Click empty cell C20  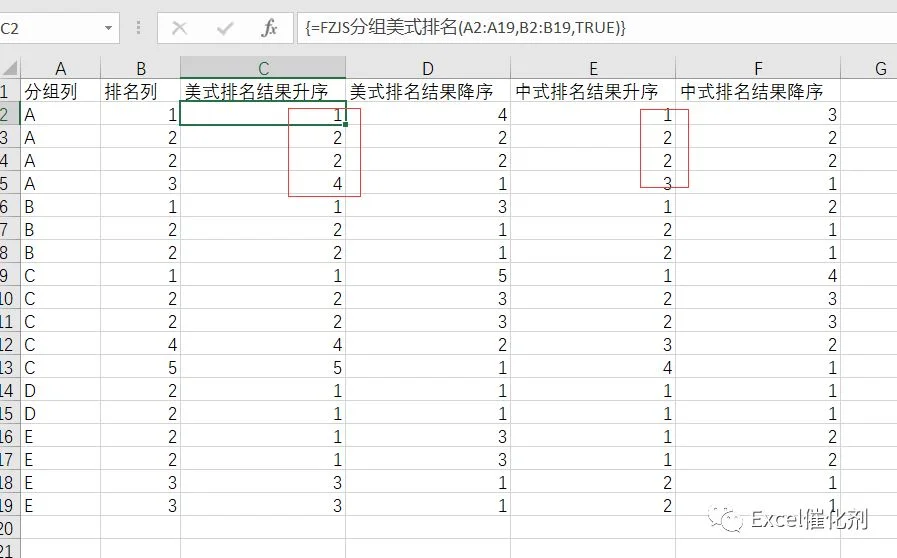263,528
